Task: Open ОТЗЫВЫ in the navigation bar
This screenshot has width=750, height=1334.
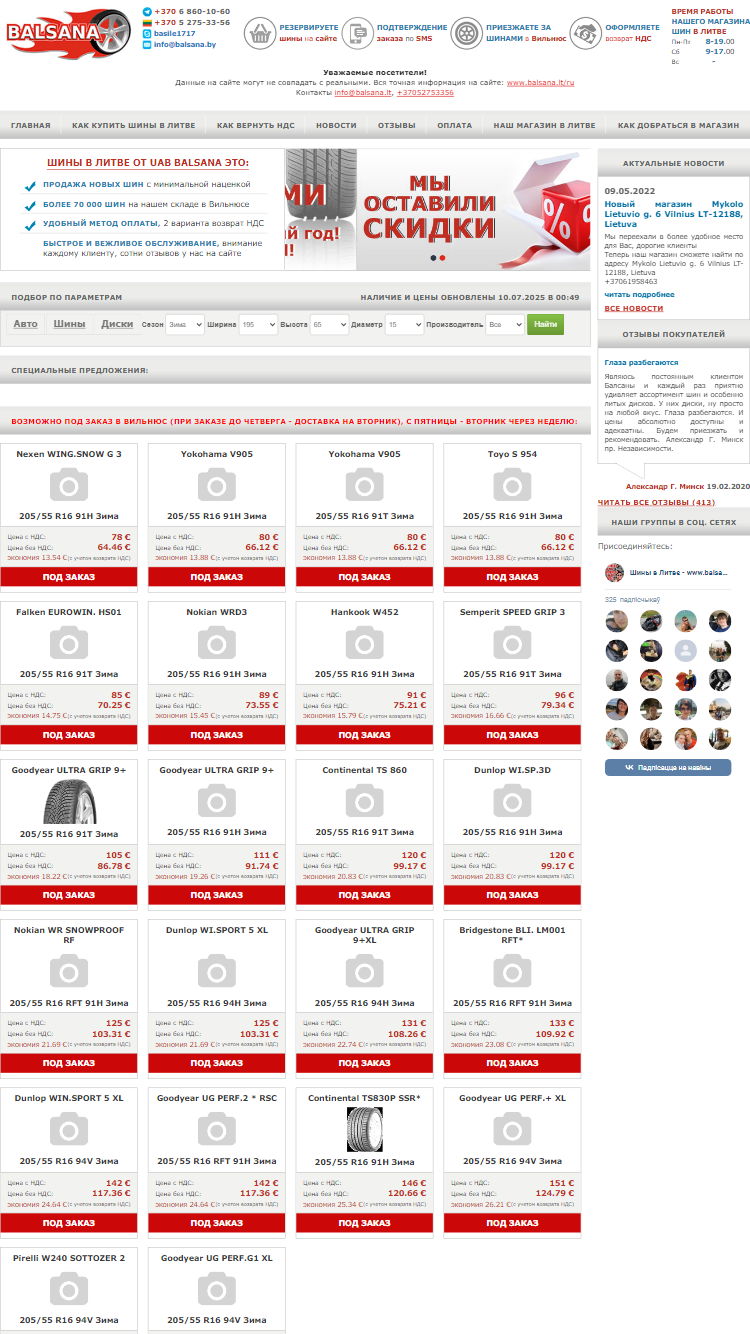Action: (x=397, y=125)
